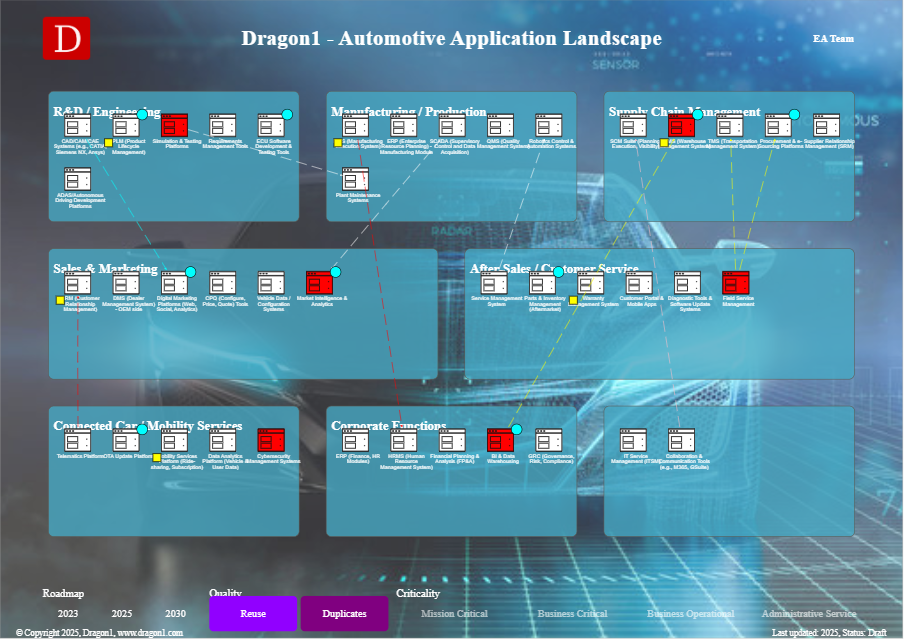Select the CRM Customer Relationship Management icon
The width and height of the screenshot is (904, 639).
(78, 283)
